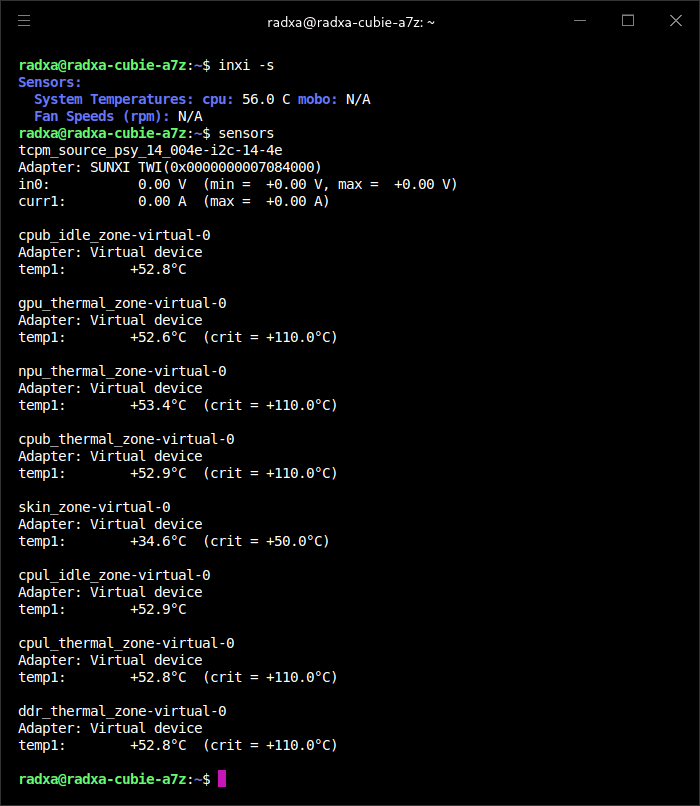Screen dimensions: 700x806
Task: Click the skin_zone-virtual-0 section title
Action: coord(95,507)
